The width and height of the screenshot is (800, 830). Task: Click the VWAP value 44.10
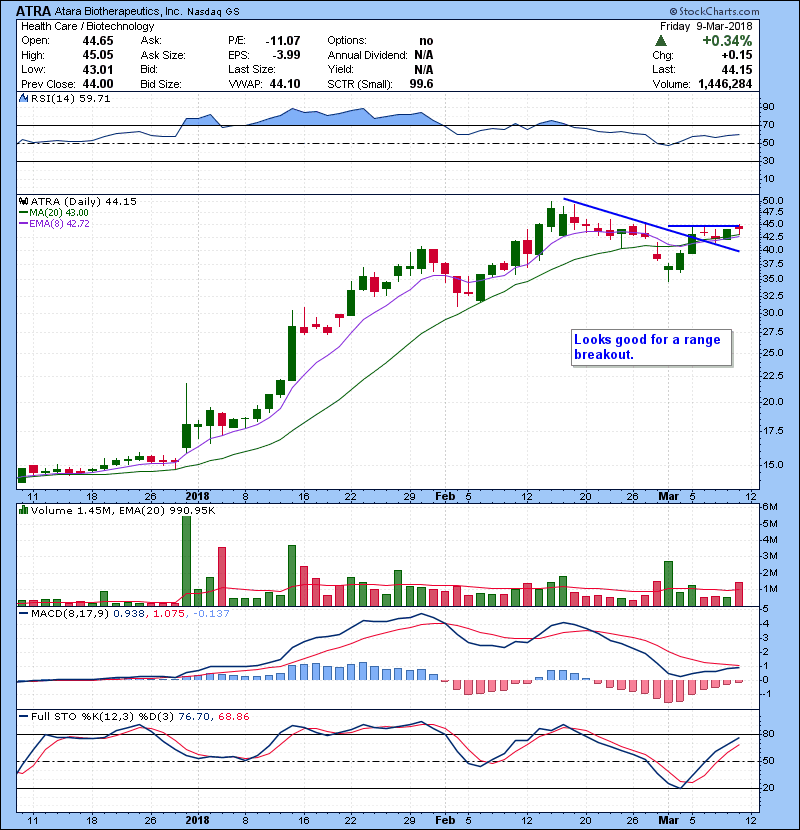click(285, 84)
